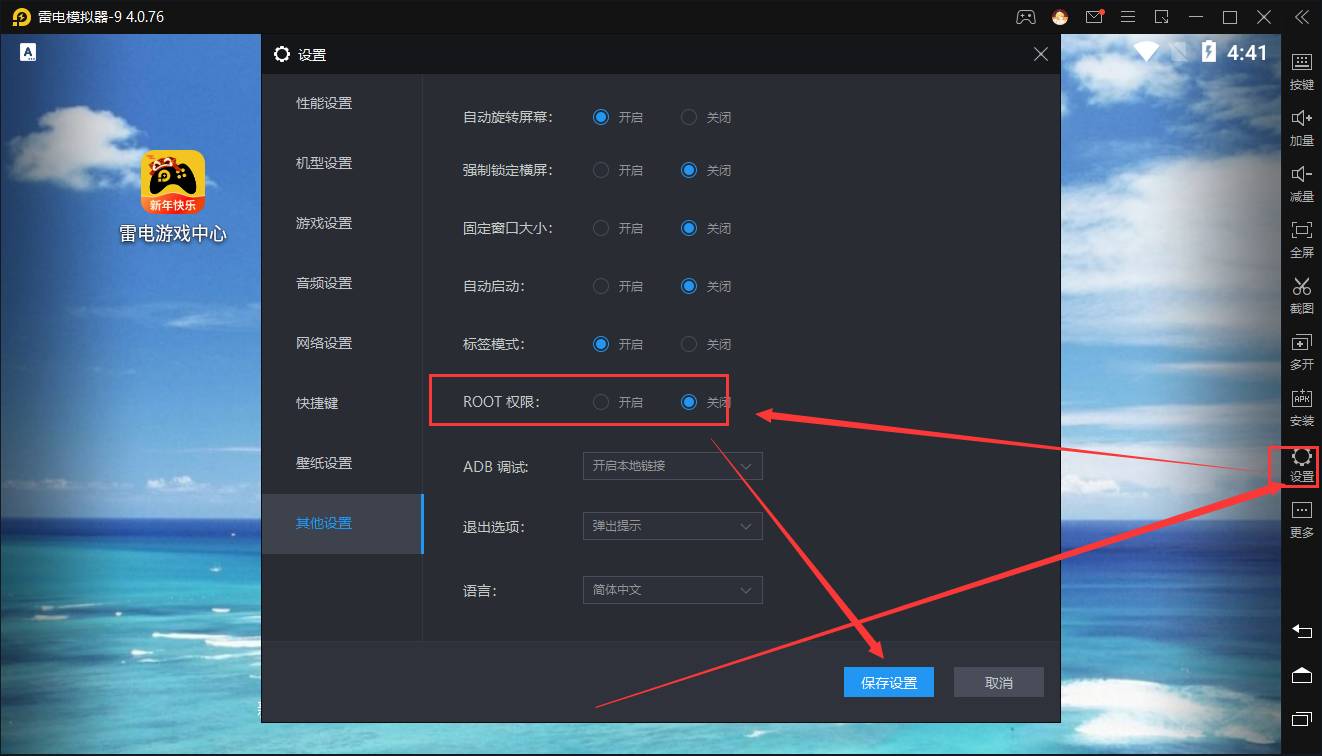Open the 退出选项 dropdown
The image size is (1322, 756).
672,526
